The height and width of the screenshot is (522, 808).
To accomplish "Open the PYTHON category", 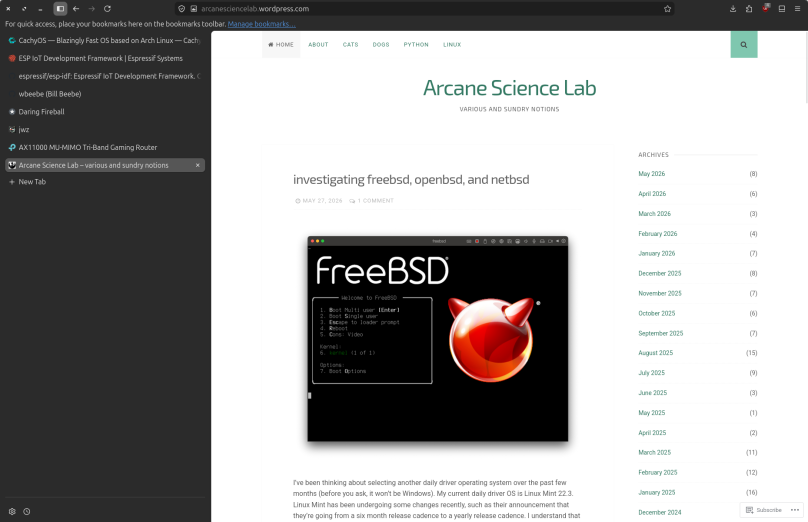I will (x=416, y=45).
